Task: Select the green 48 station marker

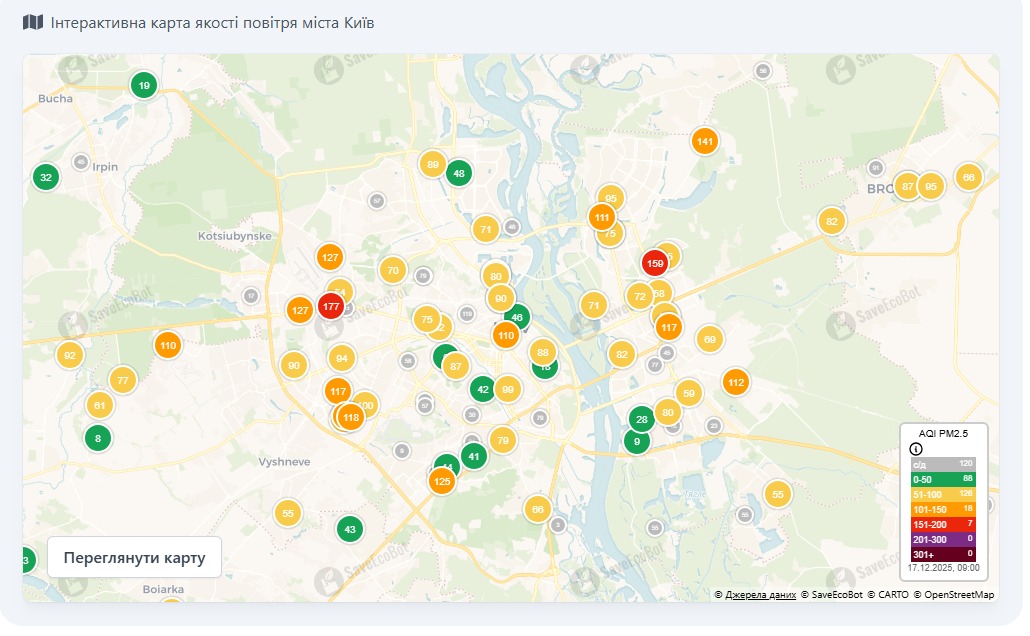Action: click(458, 174)
